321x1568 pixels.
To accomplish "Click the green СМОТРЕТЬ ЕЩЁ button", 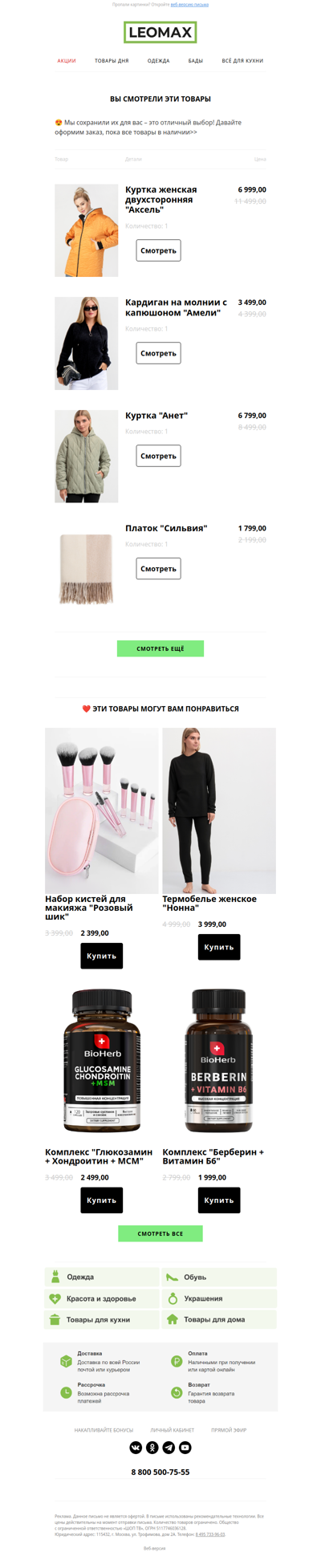I will pos(160,648).
